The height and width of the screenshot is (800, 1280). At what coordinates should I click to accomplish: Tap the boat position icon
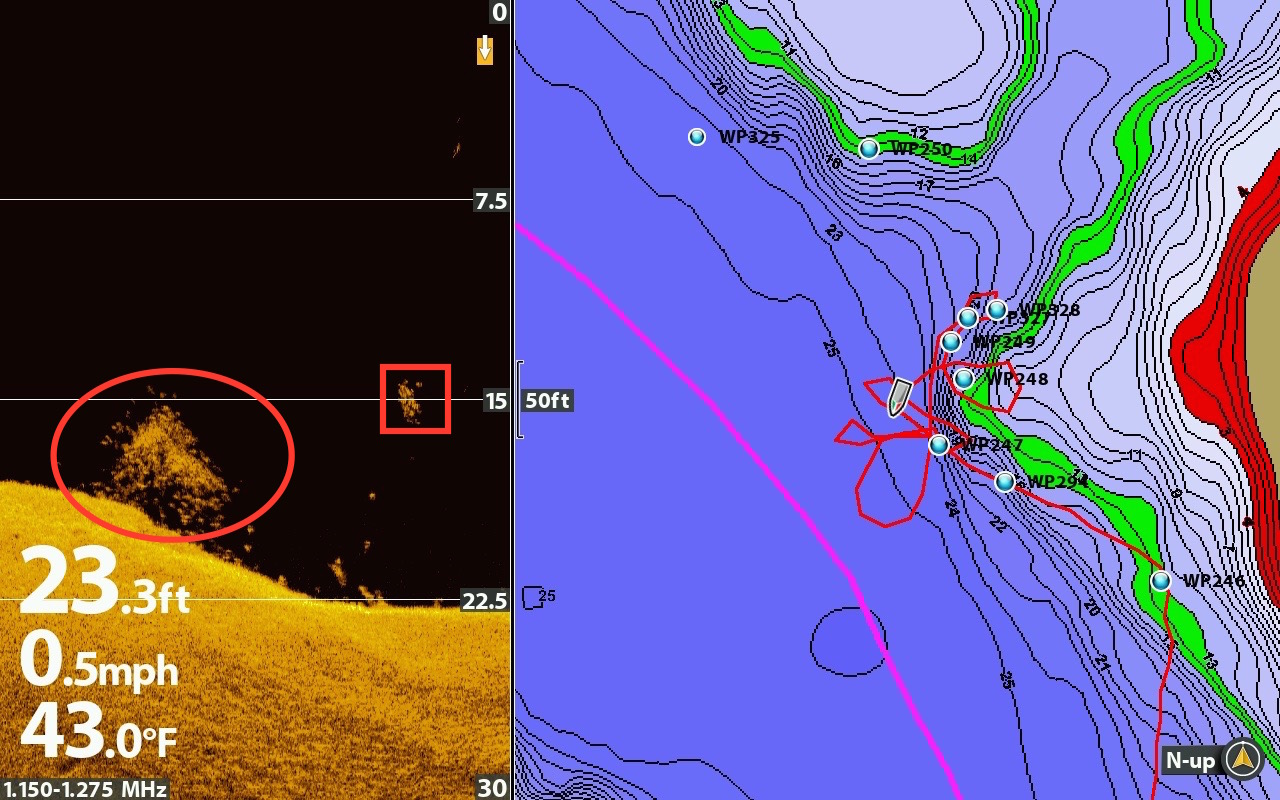899,397
